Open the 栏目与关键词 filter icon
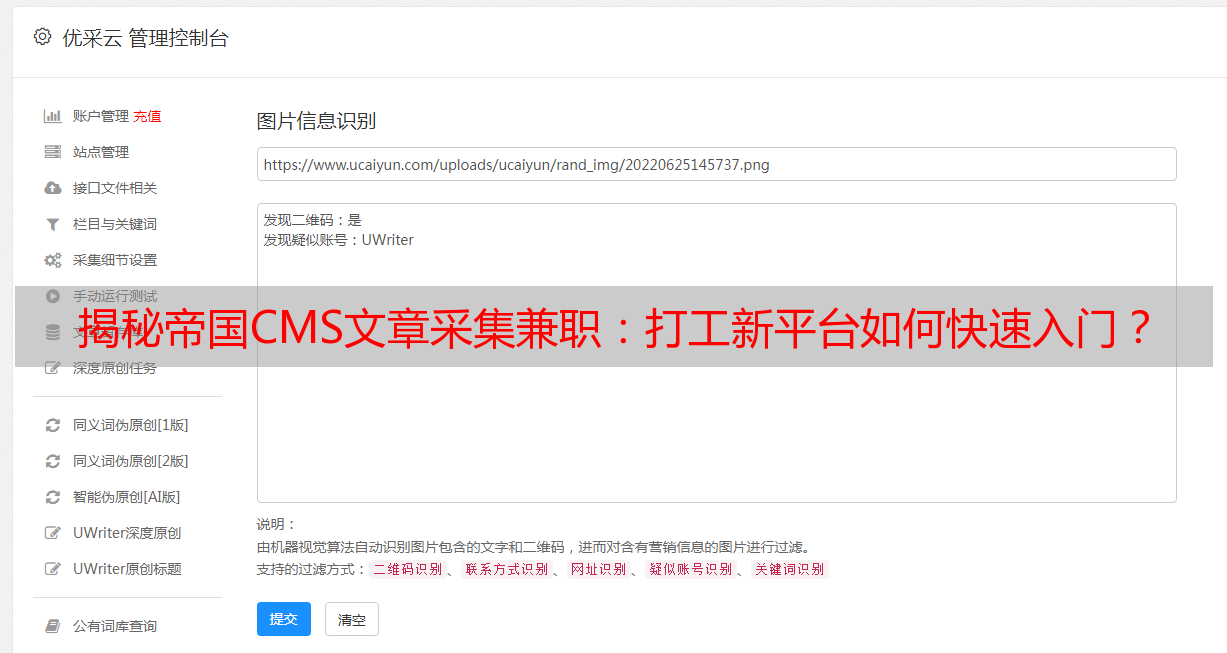Screen dimensions: 1227x653 pyautogui.click(x=53, y=224)
